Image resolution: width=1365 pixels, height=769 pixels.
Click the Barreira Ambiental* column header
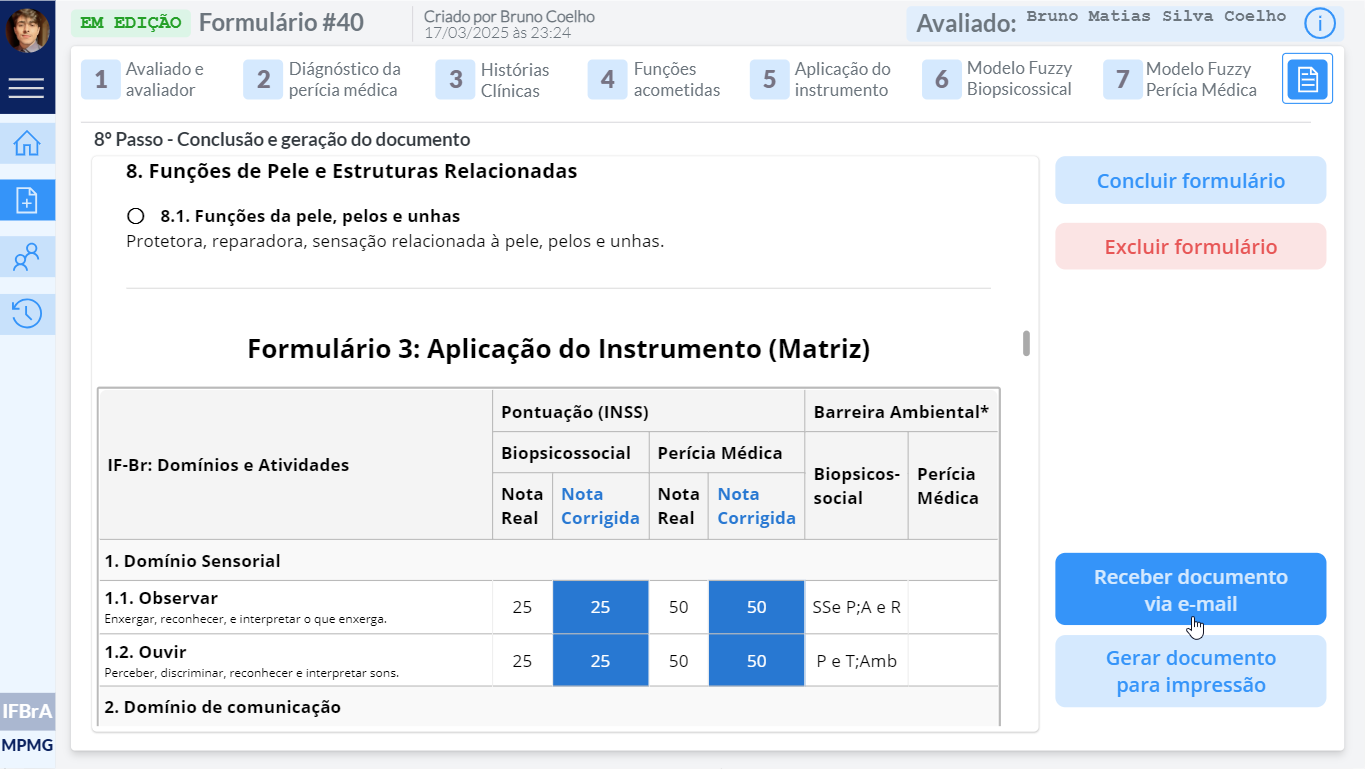pos(901,411)
